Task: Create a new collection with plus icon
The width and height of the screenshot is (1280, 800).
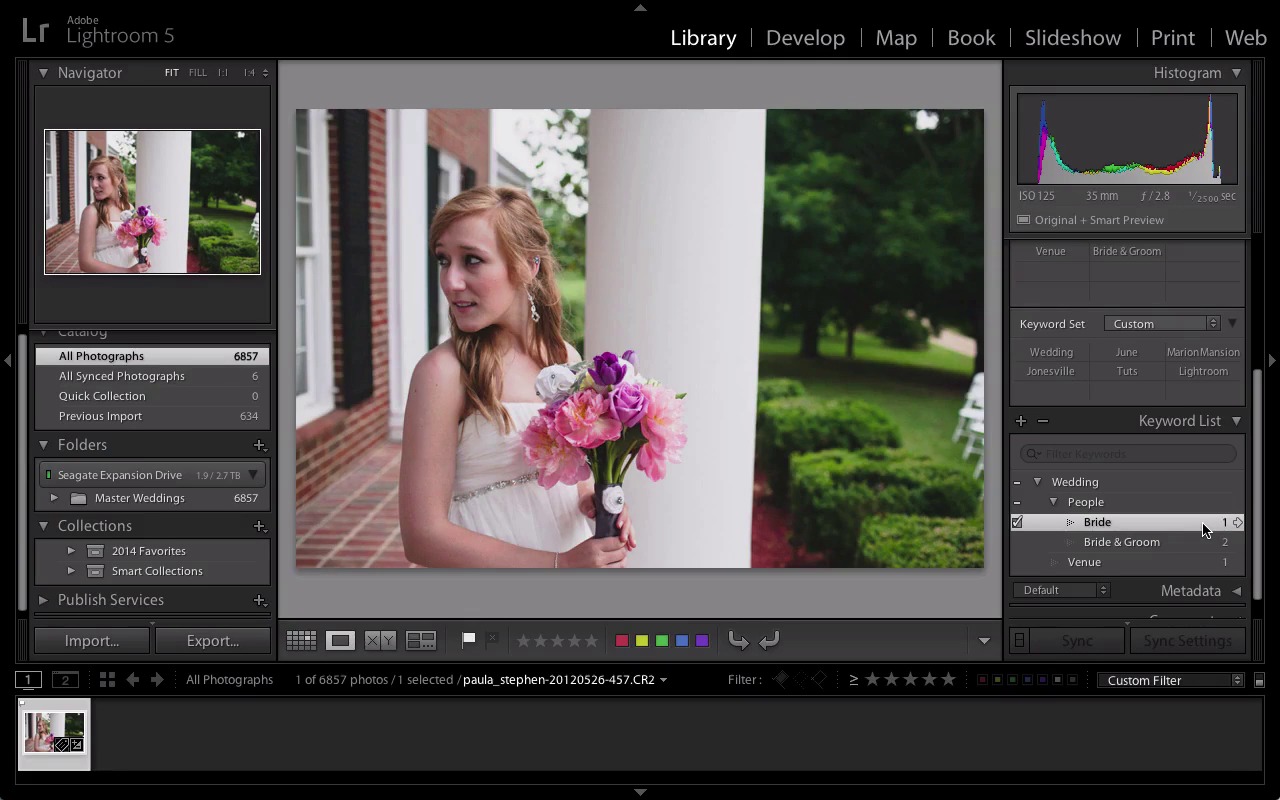Action: (x=259, y=526)
